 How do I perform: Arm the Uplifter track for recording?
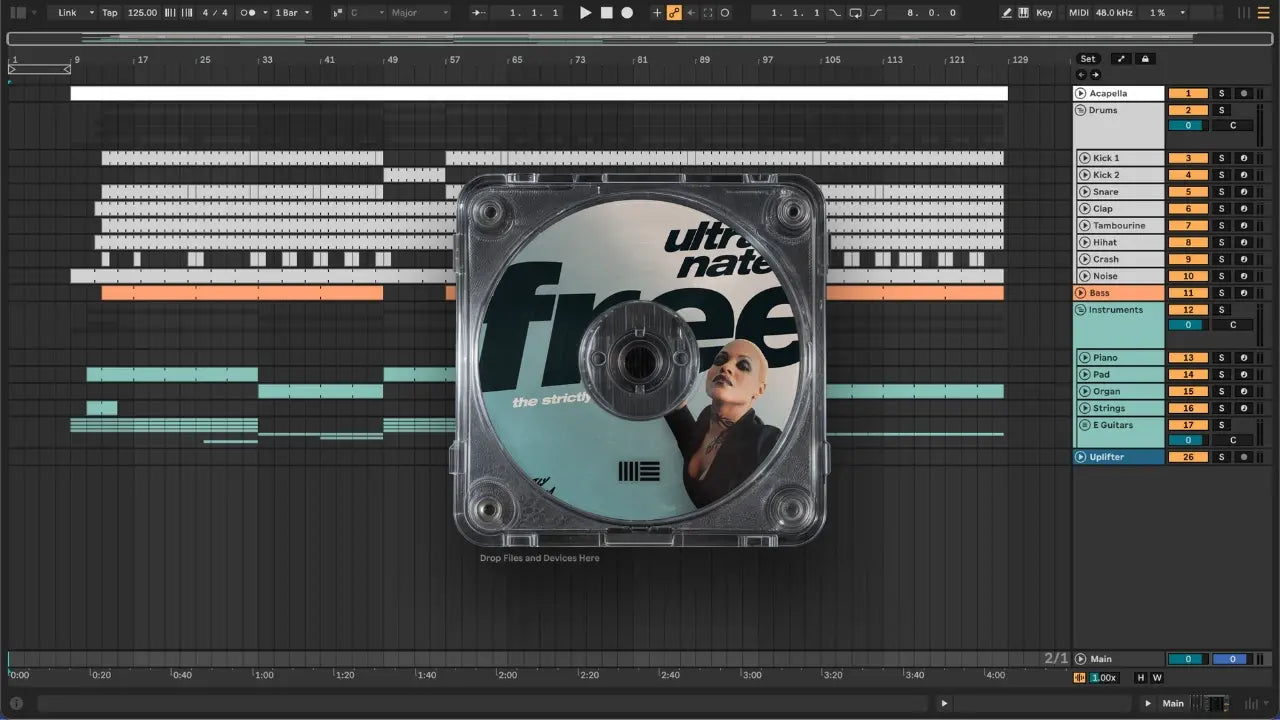tap(1244, 457)
